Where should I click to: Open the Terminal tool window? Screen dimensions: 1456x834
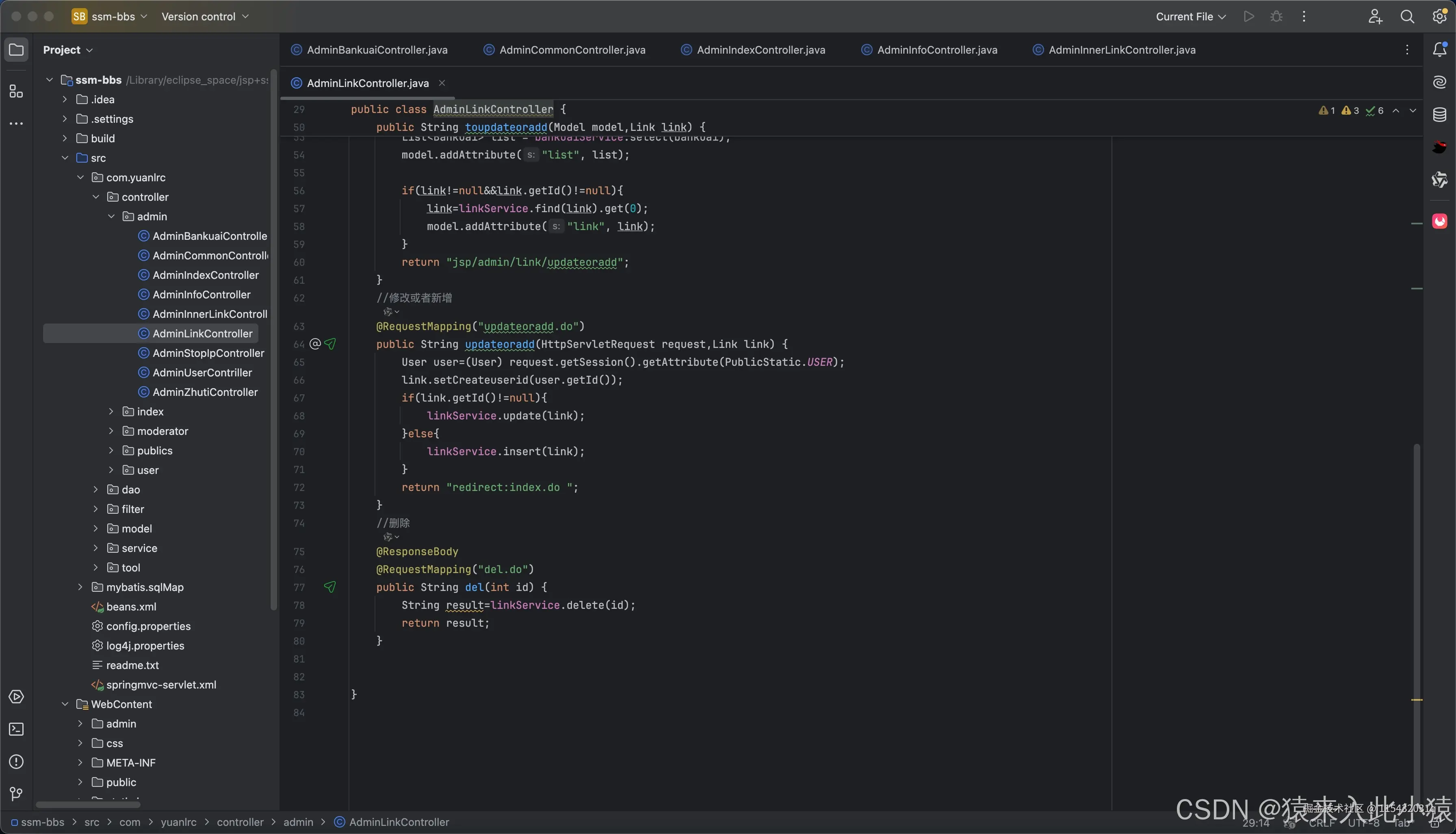tap(16, 729)
